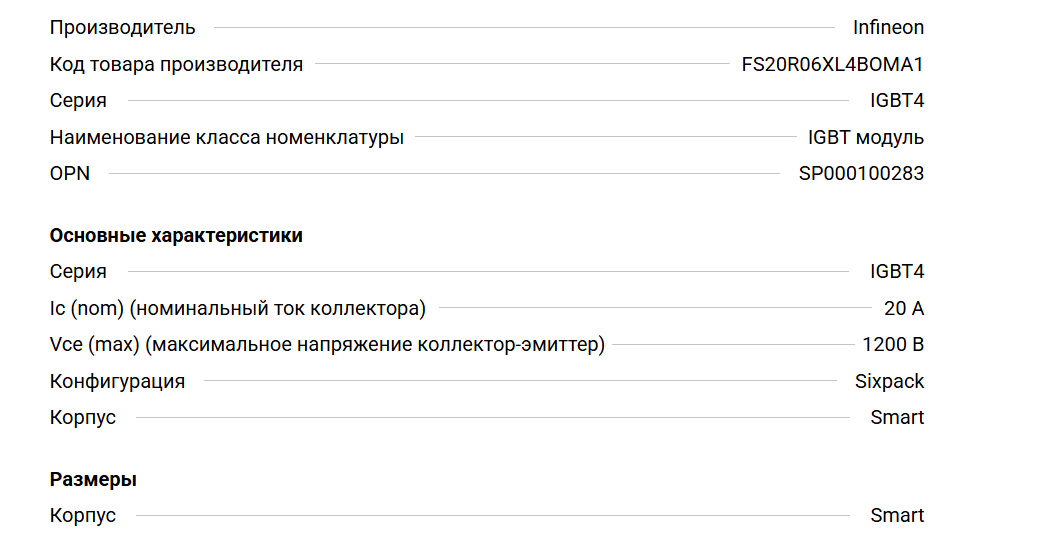Select the 20 А current value
This screenshot has width=1050, height=556.
[x=904, y=309]
